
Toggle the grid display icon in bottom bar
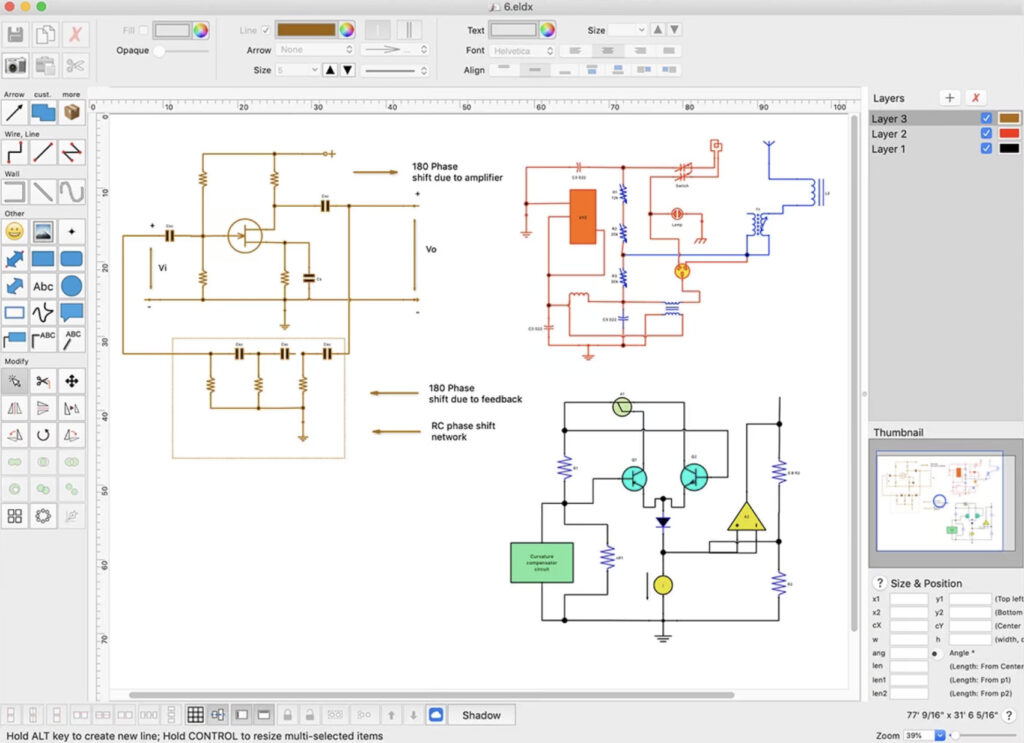pos(195,715)
